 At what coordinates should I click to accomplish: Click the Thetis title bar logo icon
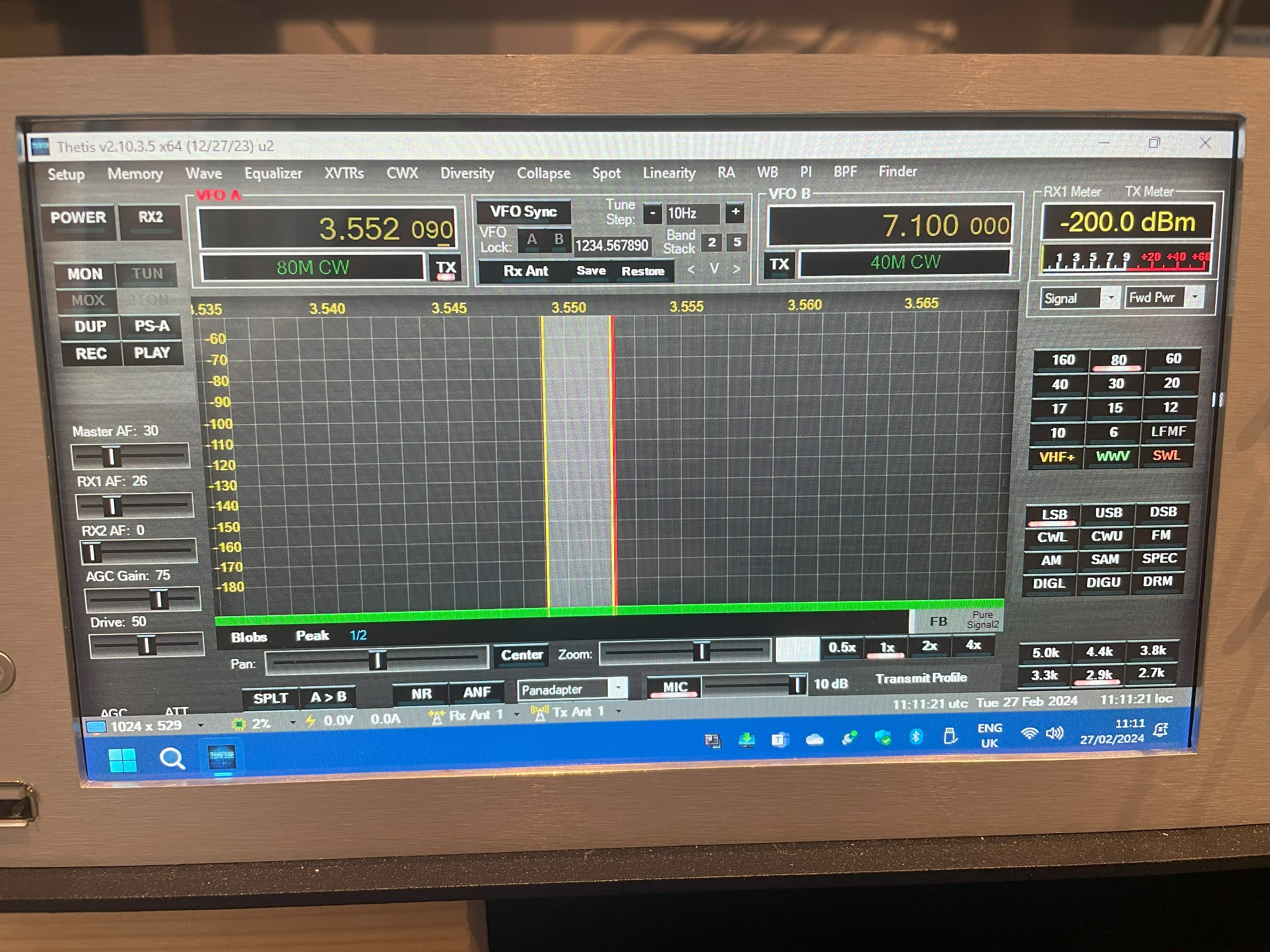pos(40,147)
